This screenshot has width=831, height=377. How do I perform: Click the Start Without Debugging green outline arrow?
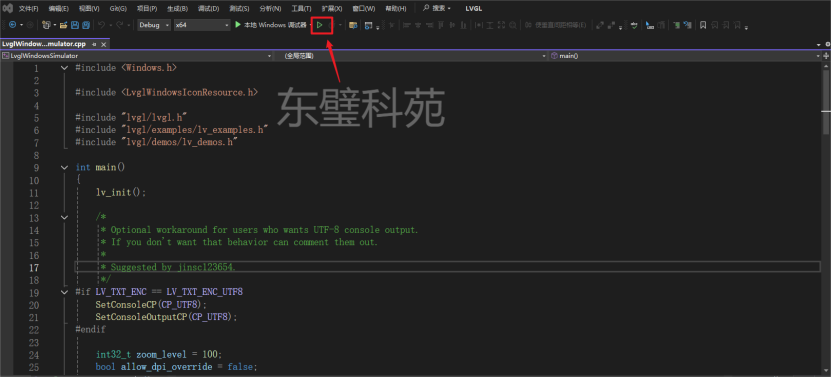320,25
